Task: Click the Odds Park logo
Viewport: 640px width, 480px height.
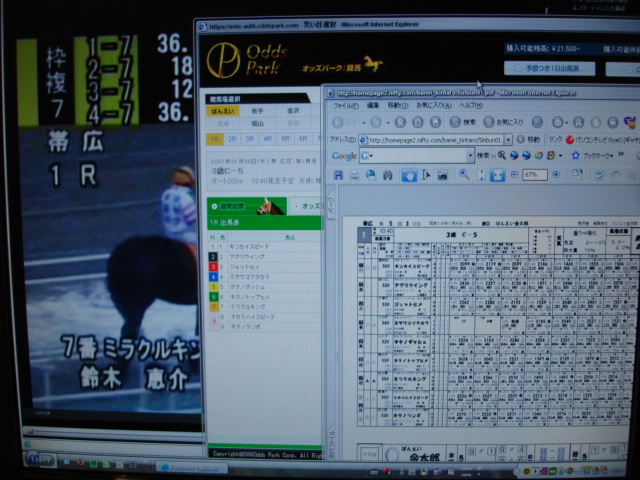Action: [x=247, y=60]
